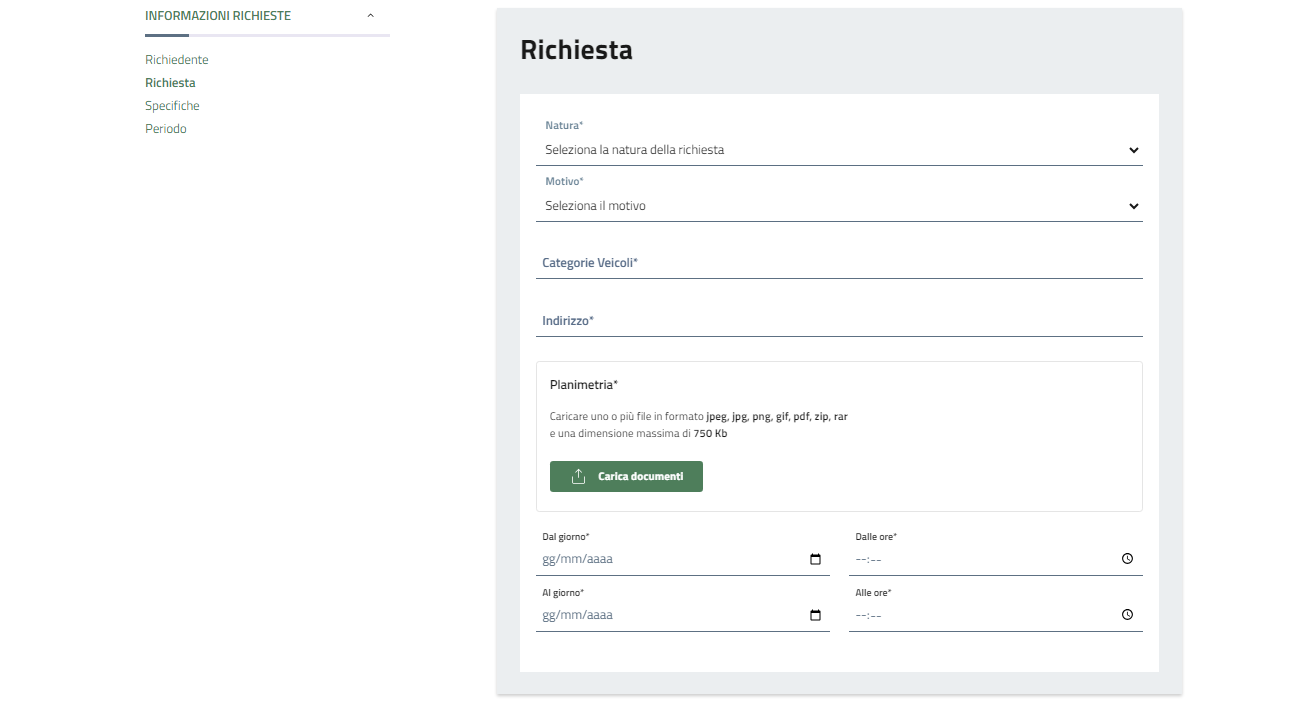1314x706 pixels.
Task: Click chevron arrow of Natura select
Action: coord(1133,150)
